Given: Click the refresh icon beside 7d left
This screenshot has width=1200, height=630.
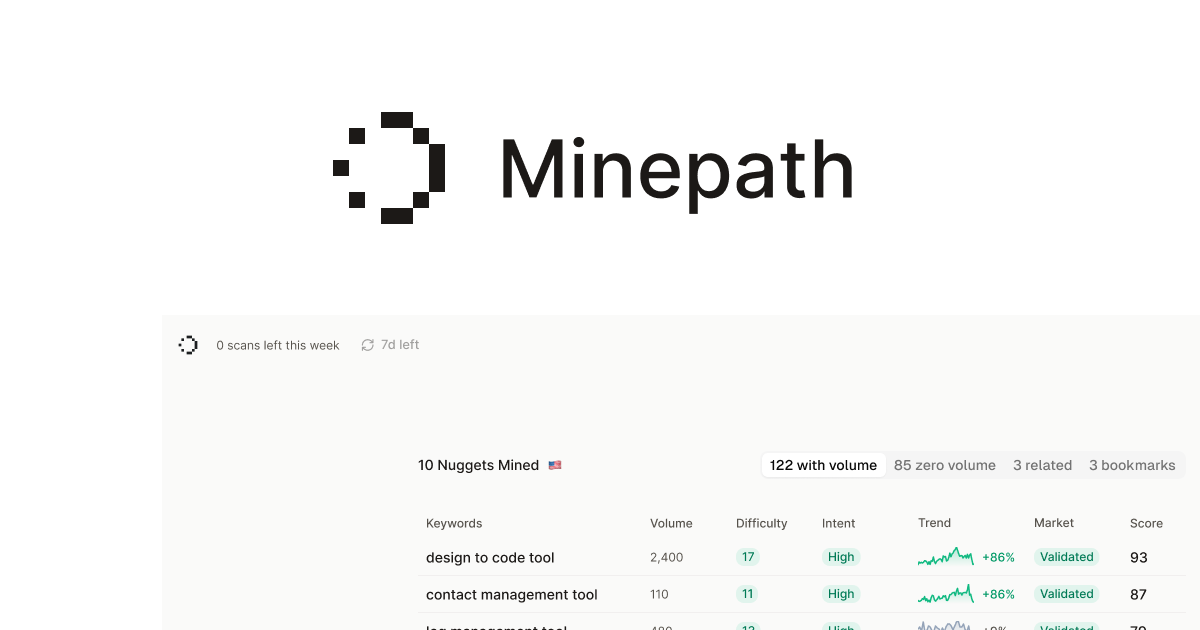Looking at the screenshot, I should click(x=368, y=345).
